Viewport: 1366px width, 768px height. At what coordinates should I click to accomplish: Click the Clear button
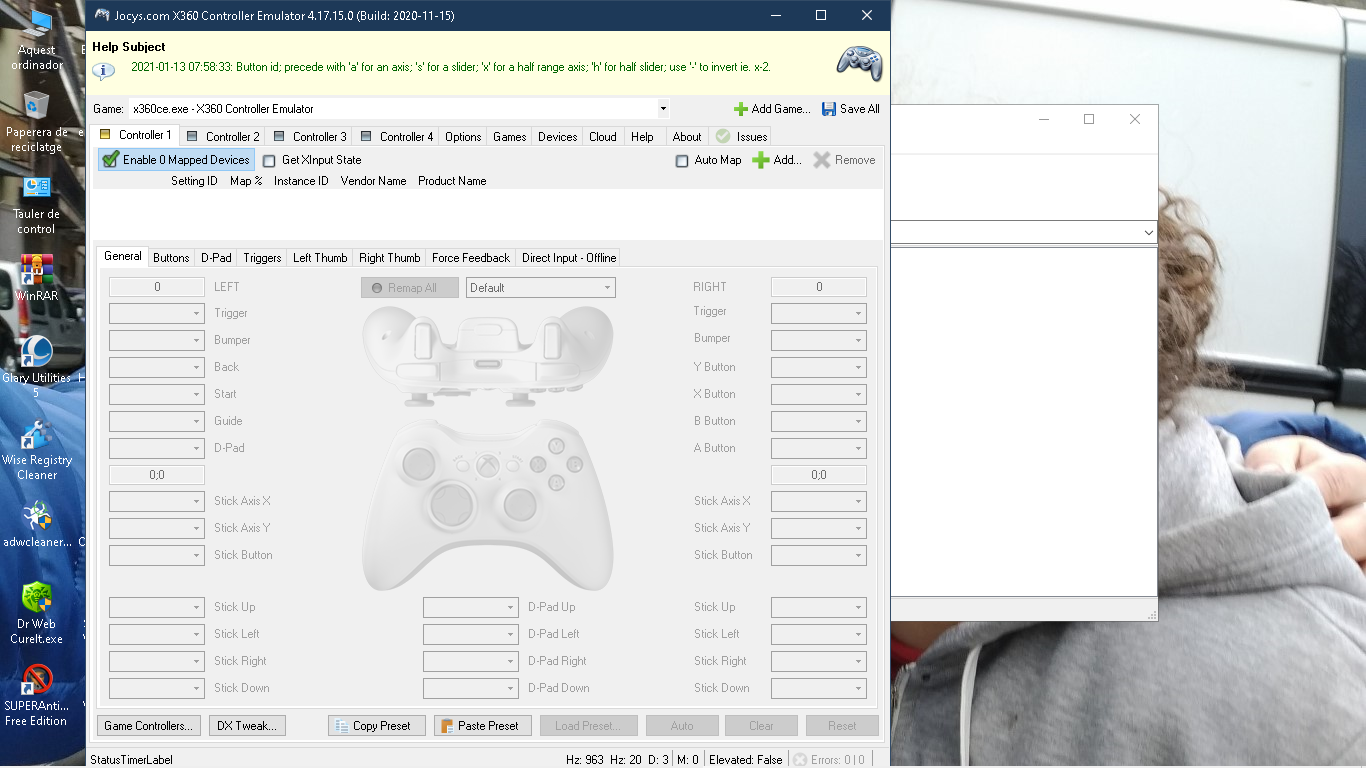pos(762,726)
